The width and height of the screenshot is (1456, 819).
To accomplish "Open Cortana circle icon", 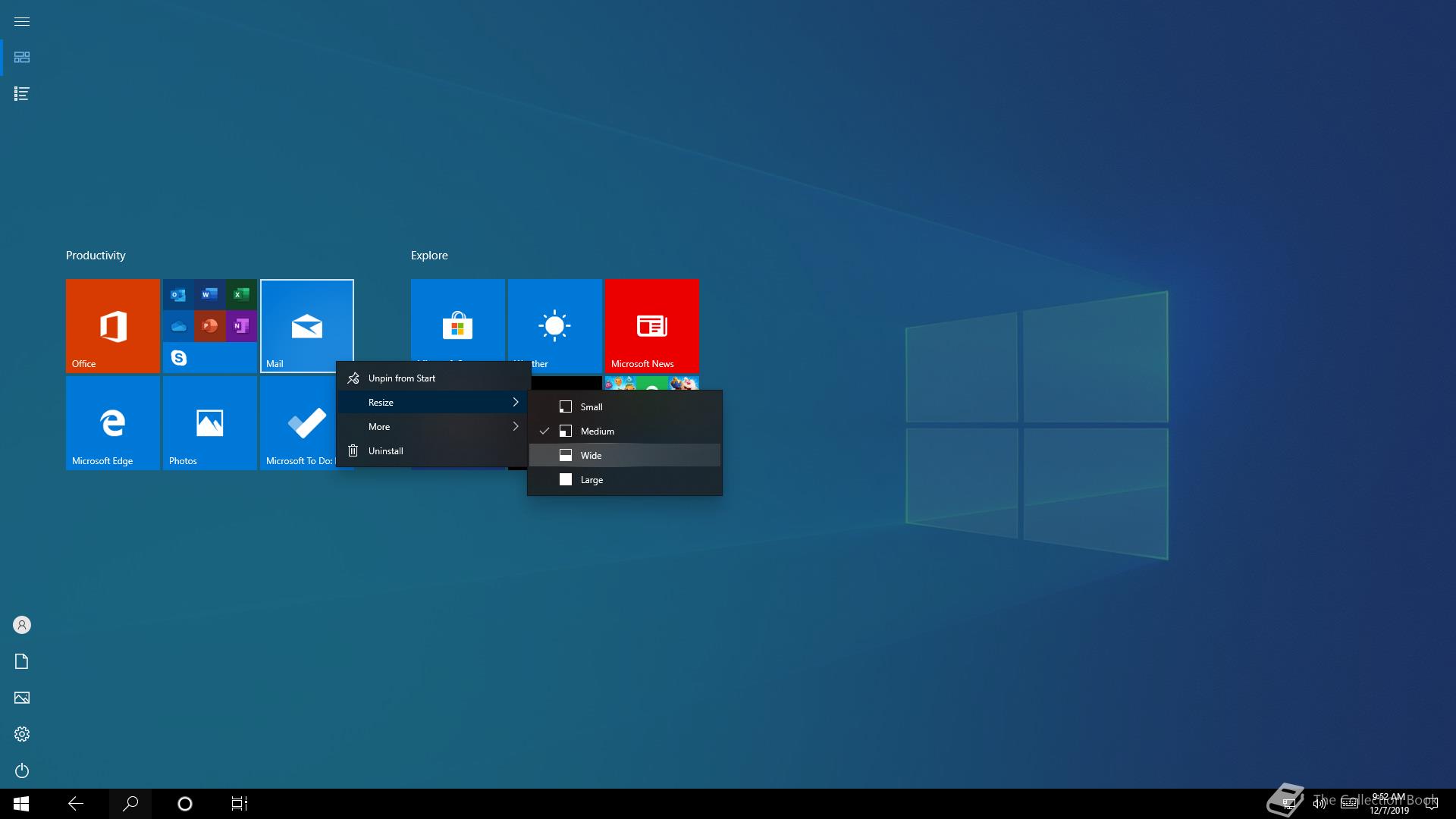I will (185, 804).
